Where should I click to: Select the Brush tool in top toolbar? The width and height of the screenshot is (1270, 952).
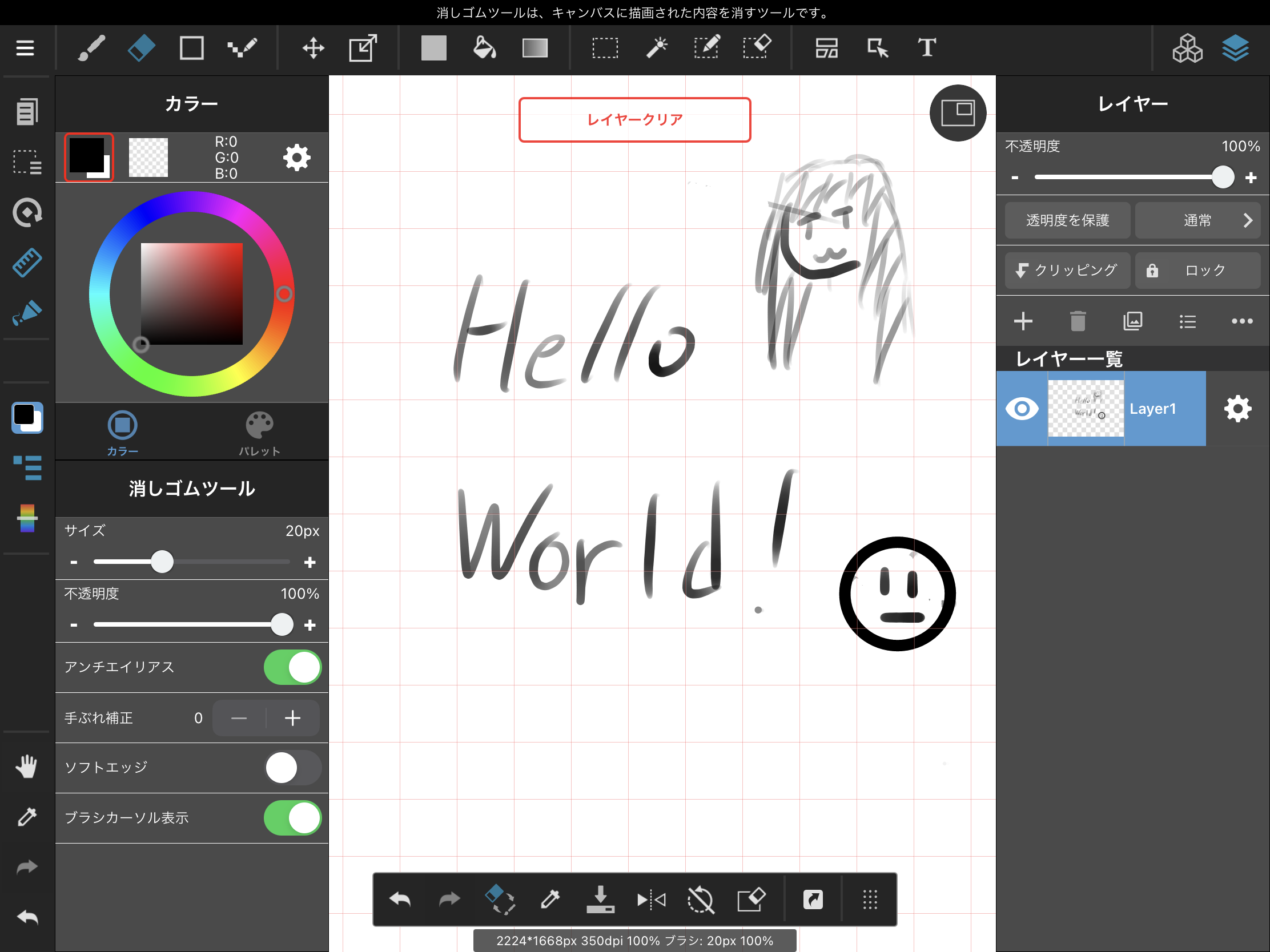click(x=91, y=48)
